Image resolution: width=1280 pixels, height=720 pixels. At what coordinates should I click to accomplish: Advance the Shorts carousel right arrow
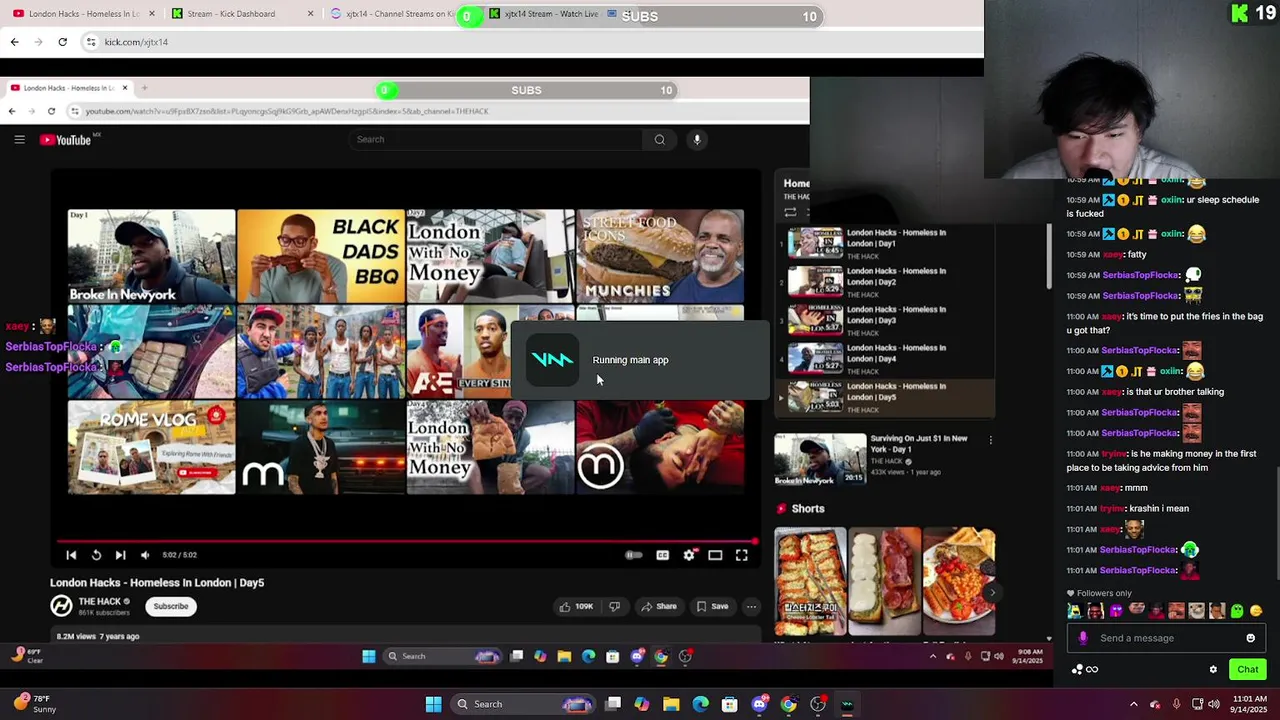click(x=991, y=592)
